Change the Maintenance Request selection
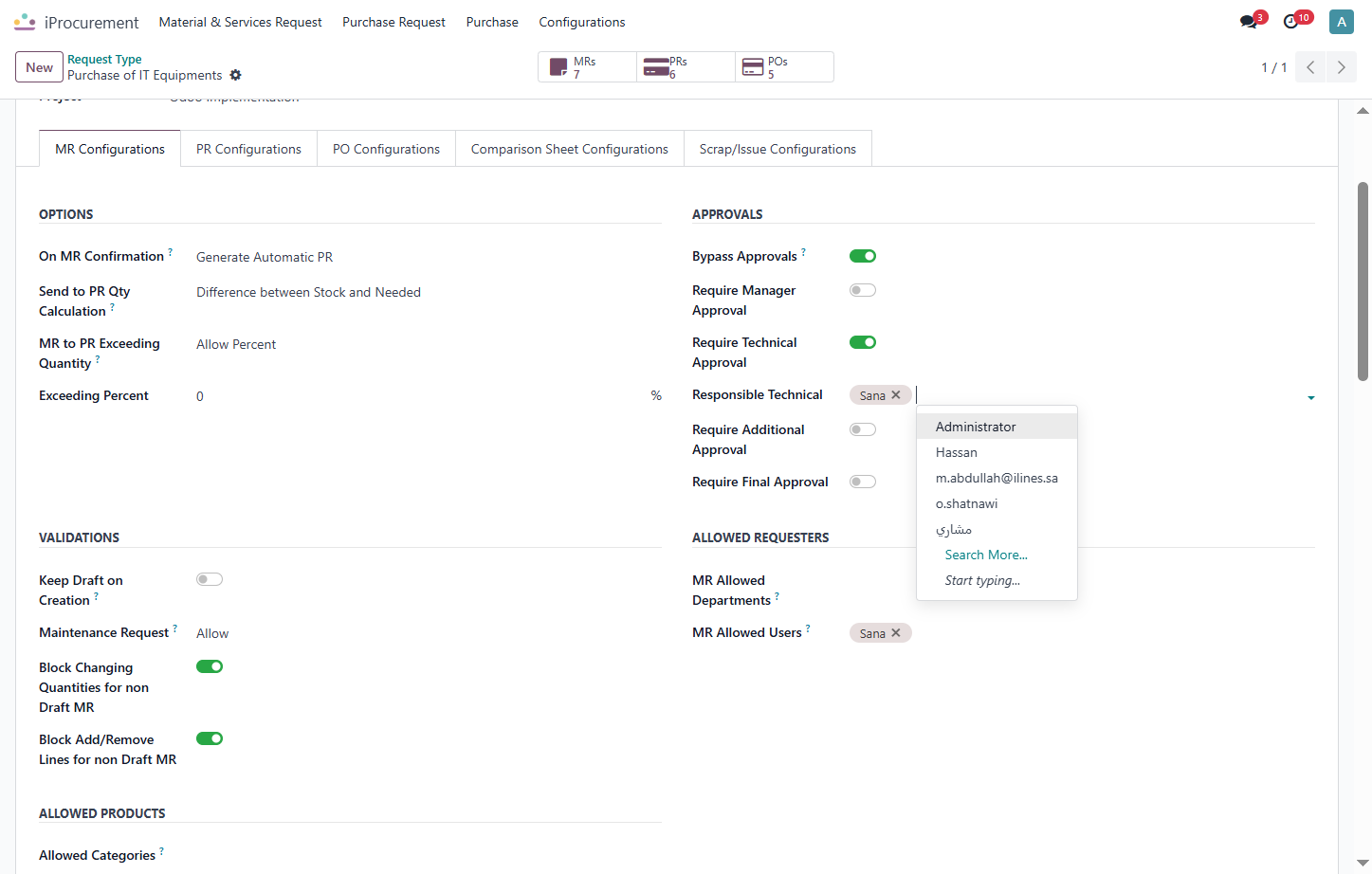Viewport: 1372px width, 874px height. (429, 633)
